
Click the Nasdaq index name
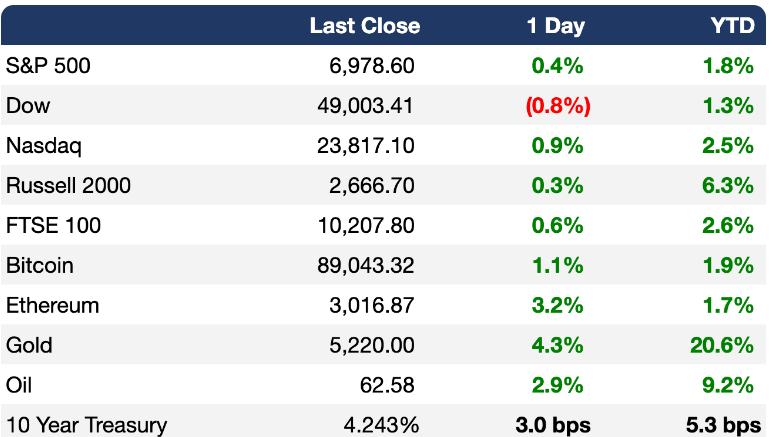pyautogui.click(x=44, y=146)
